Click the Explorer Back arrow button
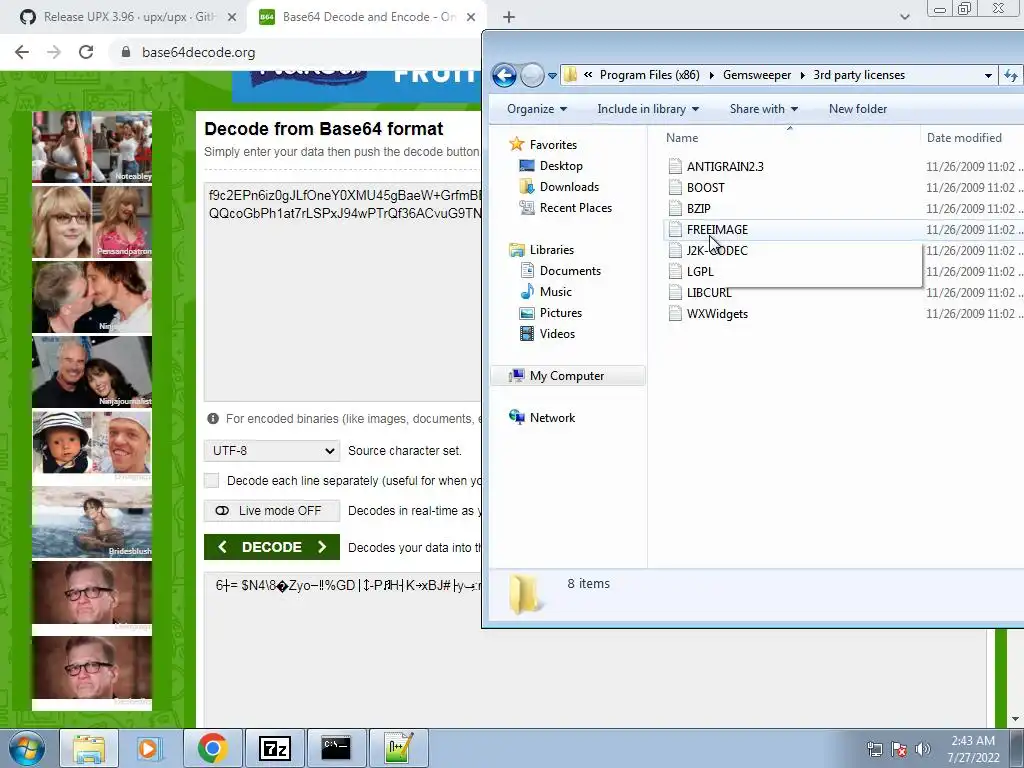This screenshot has width=1024, height=768. [x=504, y=75]
